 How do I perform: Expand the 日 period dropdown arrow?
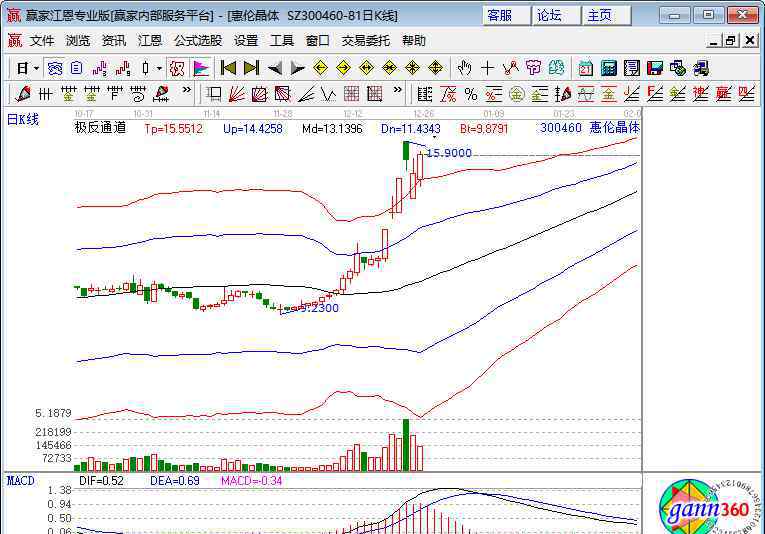tap(37, 68)
